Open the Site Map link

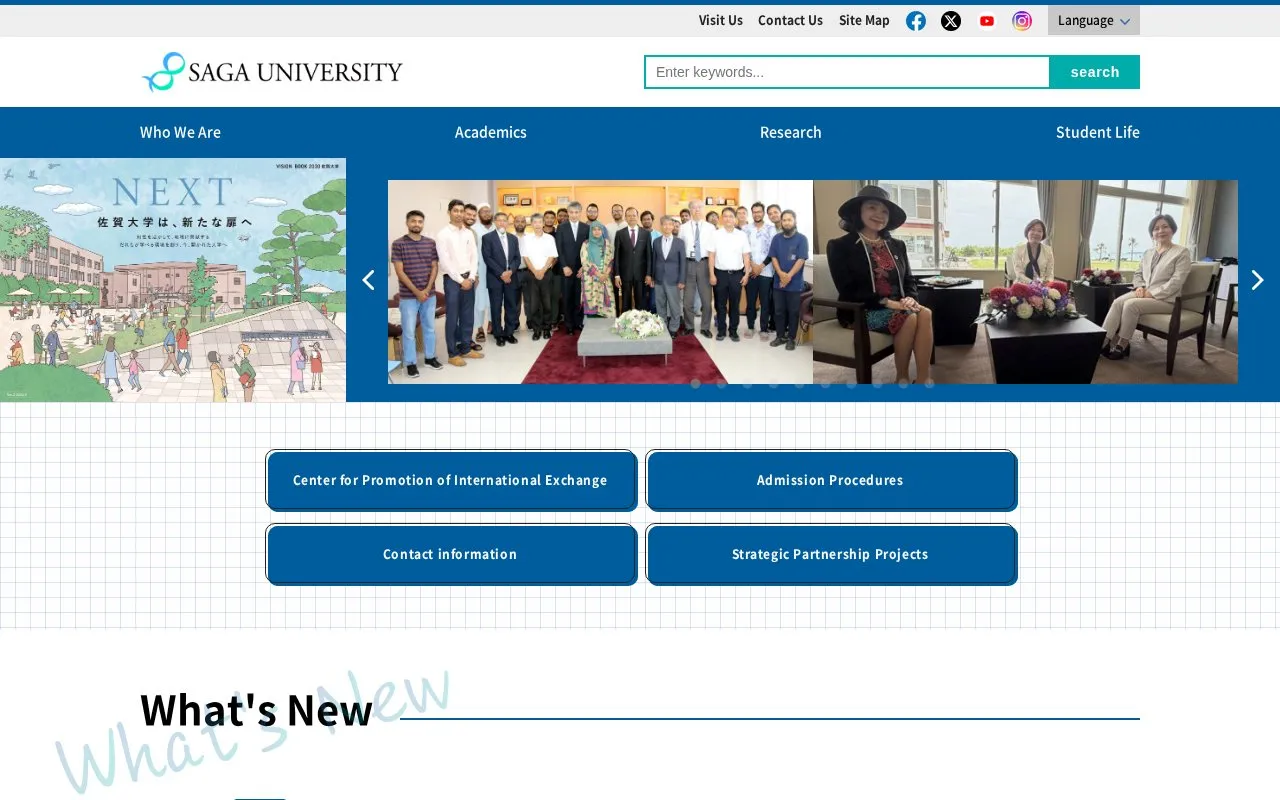tap(864, 20)
